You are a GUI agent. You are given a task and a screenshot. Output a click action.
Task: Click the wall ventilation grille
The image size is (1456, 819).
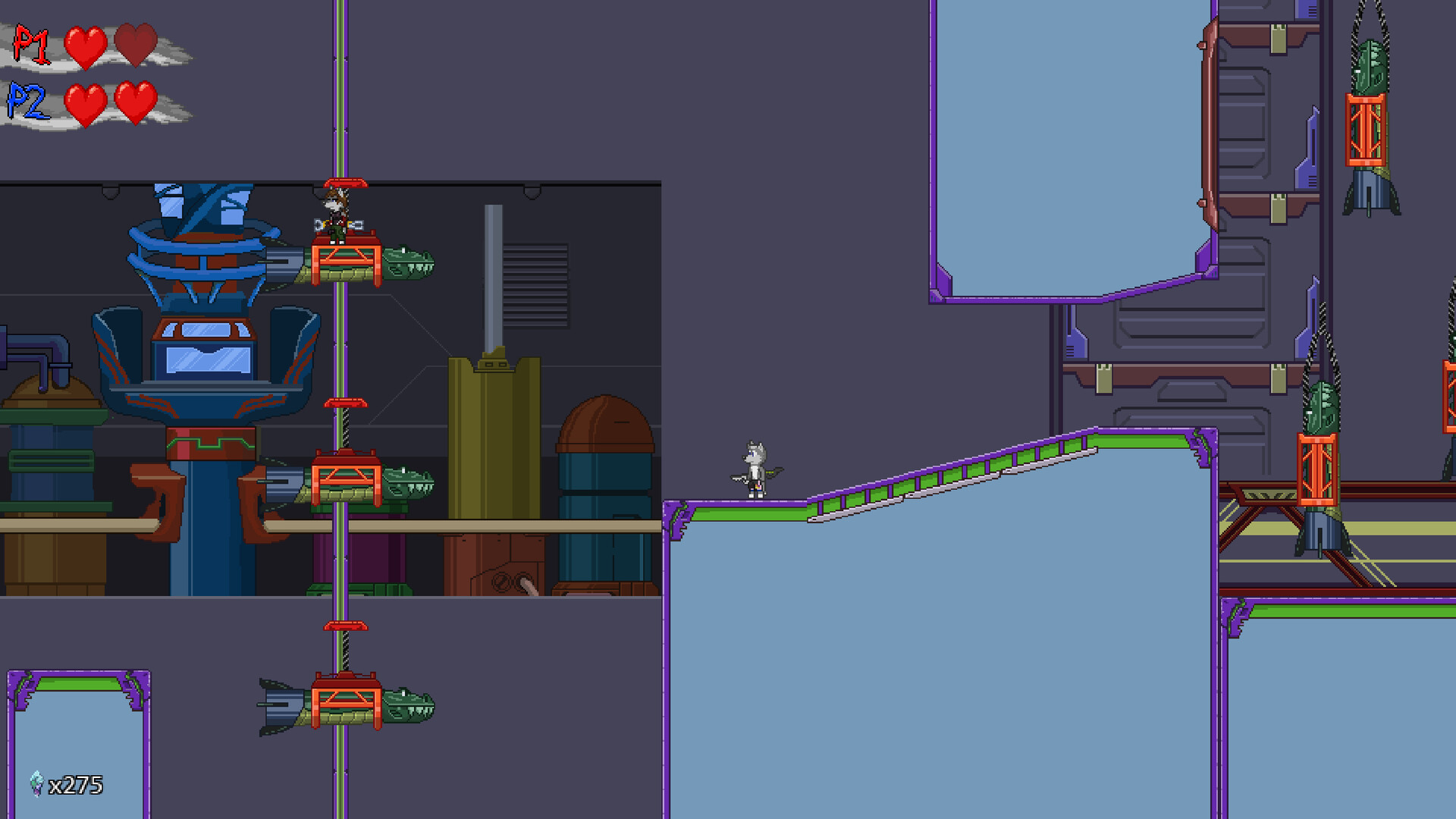(x=535, y=284)
